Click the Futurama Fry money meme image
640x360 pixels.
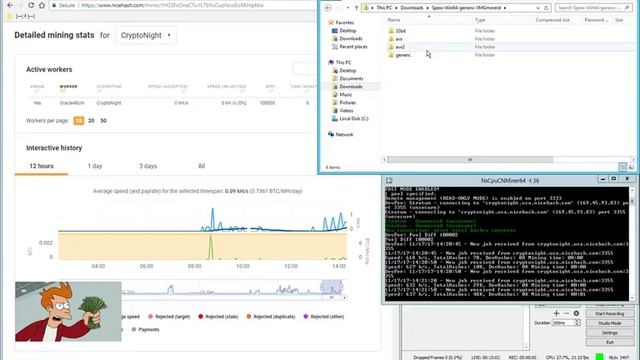68,311
